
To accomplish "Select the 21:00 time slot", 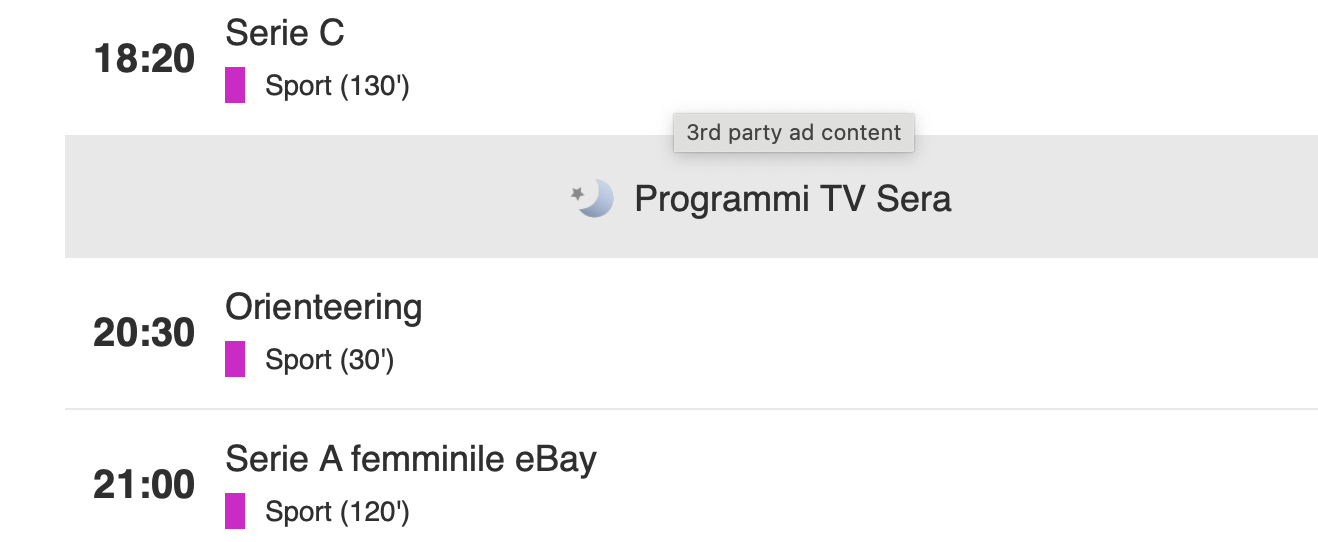I will [144, 485].
